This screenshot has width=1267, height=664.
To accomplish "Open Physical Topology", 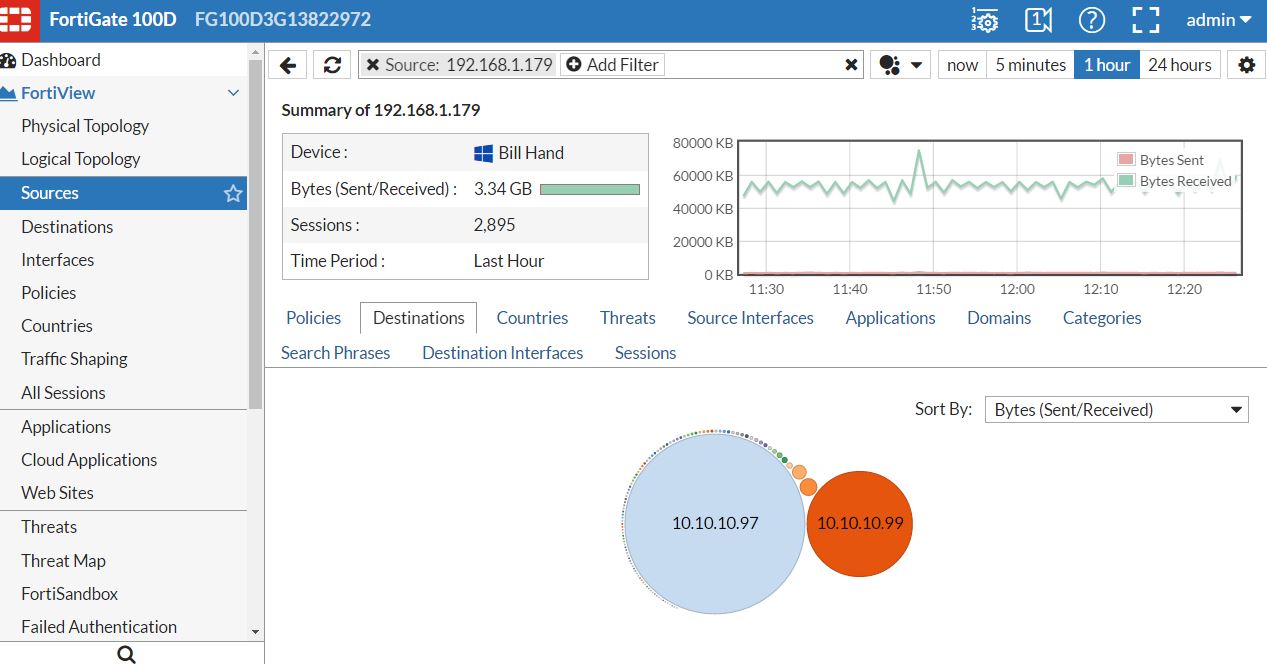I will (x=85, y=126).
